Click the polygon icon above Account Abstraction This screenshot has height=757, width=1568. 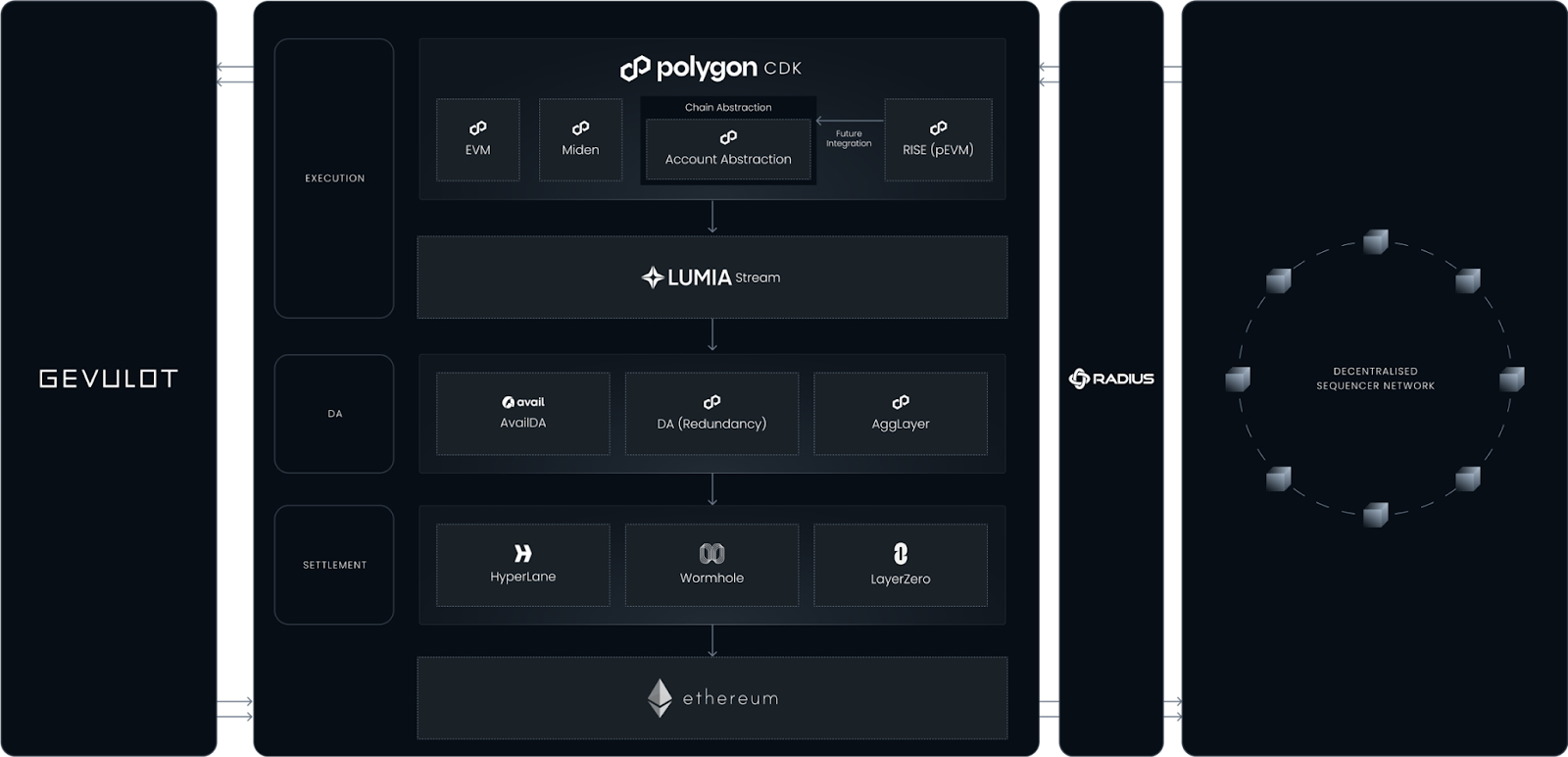coord(728,137)
